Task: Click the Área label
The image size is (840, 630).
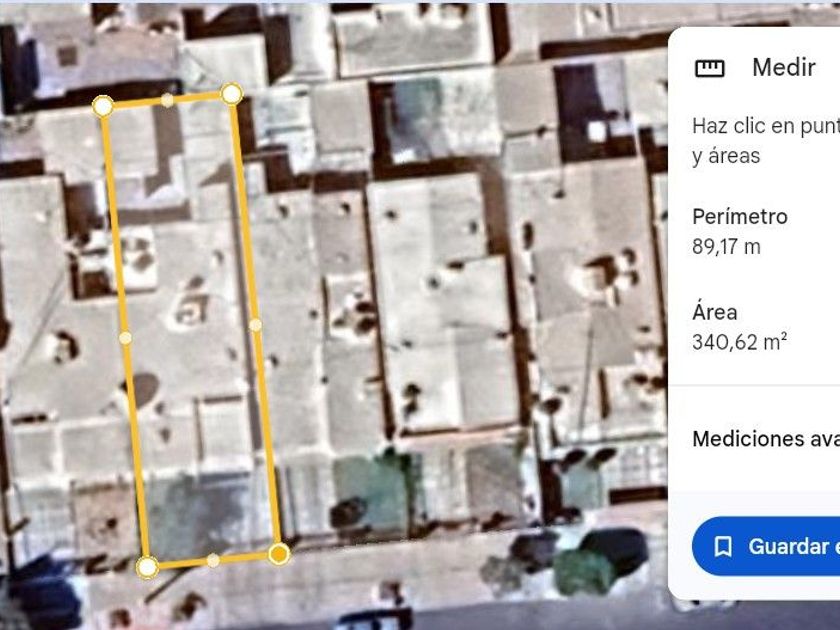Action: pos(715,311)
